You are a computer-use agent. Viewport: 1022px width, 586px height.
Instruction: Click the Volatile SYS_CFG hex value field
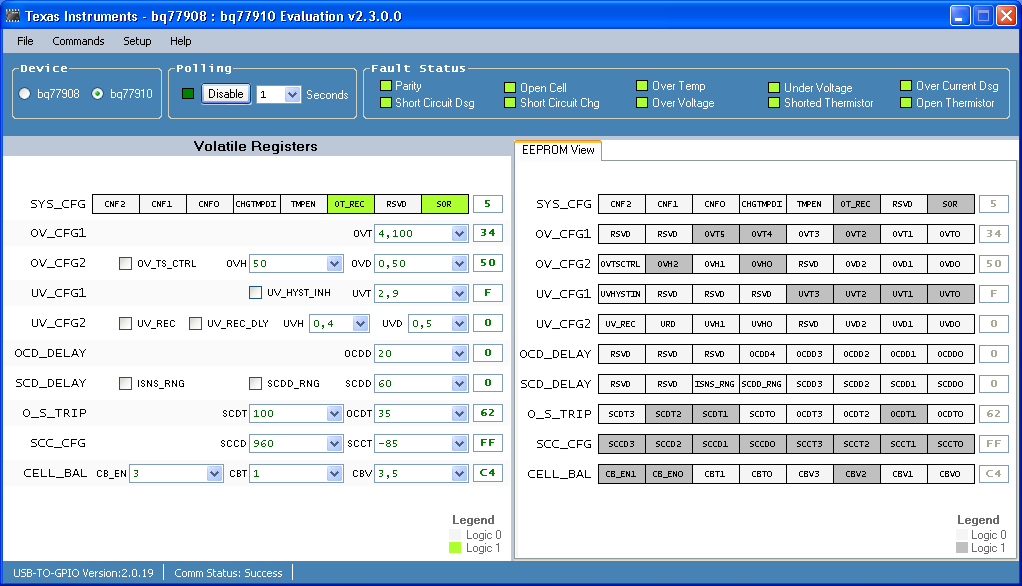pyautogui.click(x=488, y=204)
